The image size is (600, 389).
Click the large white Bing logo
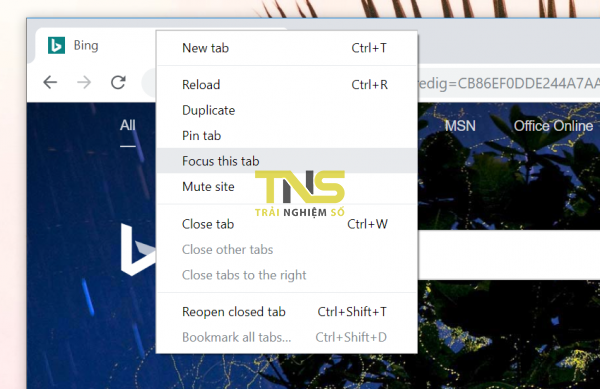tap(139, 249)
